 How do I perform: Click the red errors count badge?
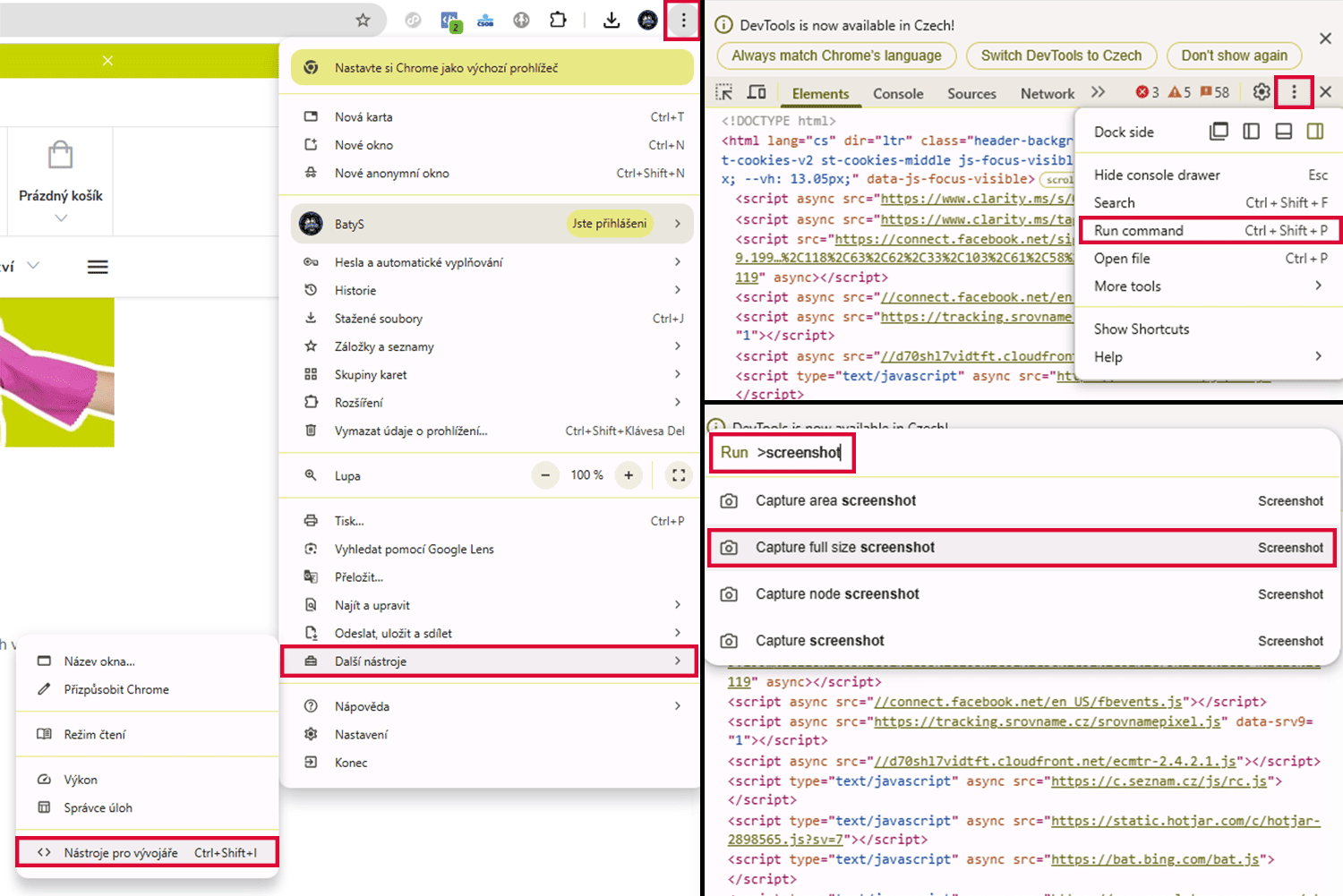pyautogui.click(x=1147, y=92)
